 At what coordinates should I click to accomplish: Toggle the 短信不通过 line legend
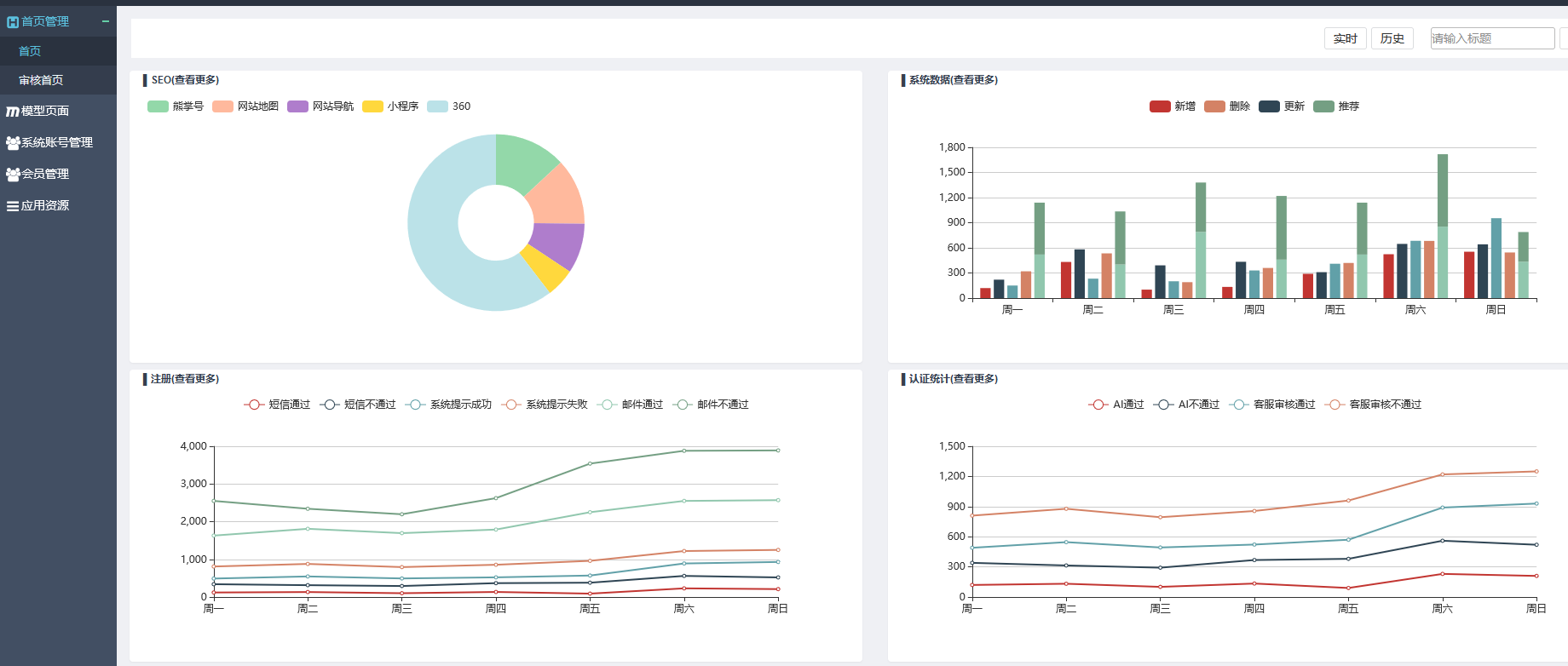(x=358, y=405)
